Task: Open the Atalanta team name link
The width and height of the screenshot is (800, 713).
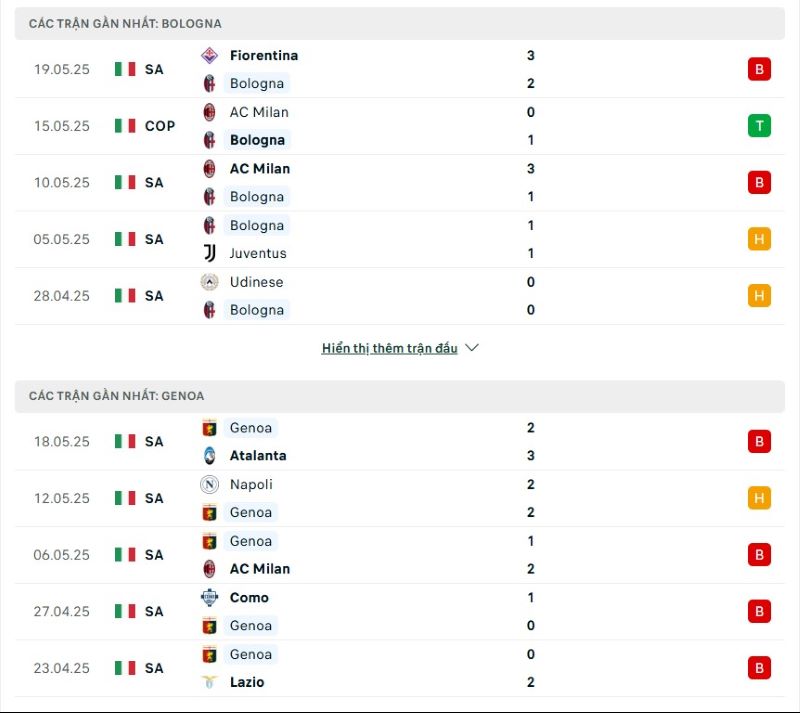Action: point(258,456)
